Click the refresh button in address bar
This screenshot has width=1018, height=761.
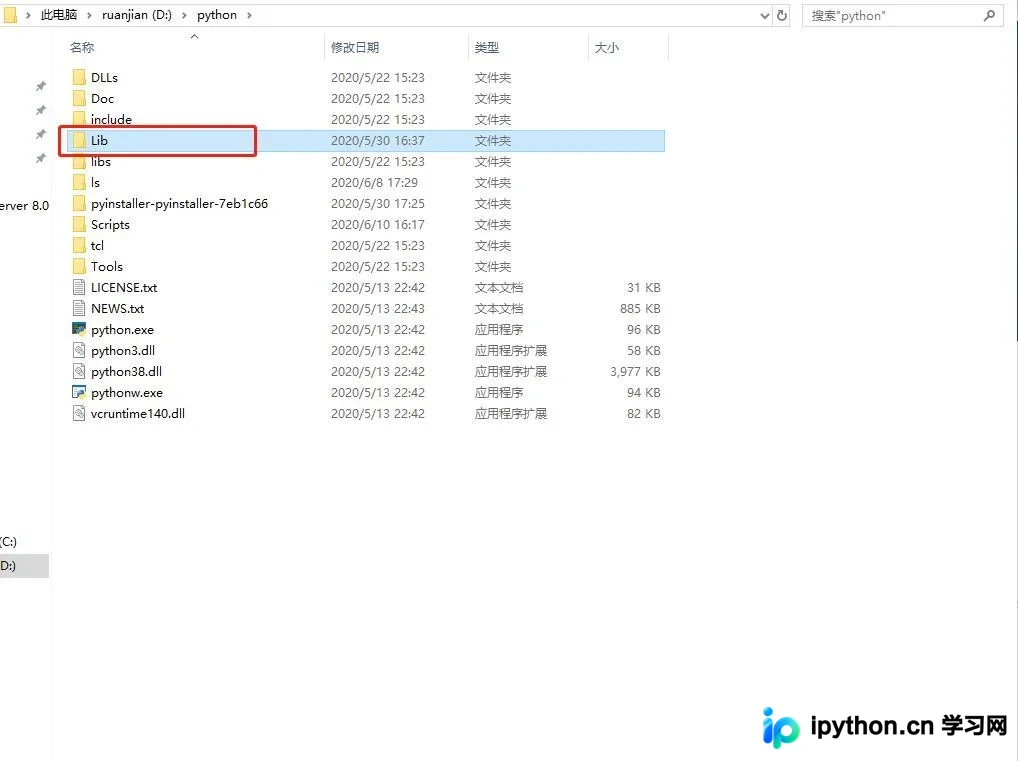(x=782, y=15)
